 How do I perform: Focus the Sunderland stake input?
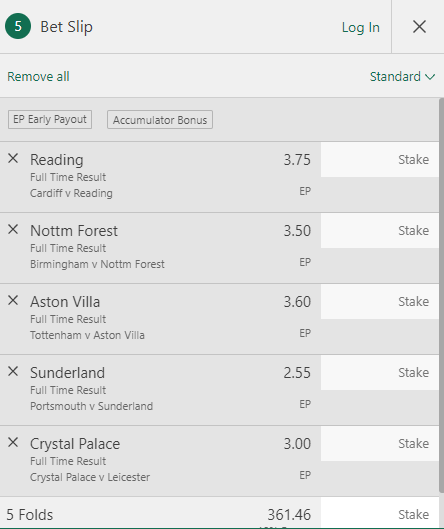point(380,373)
